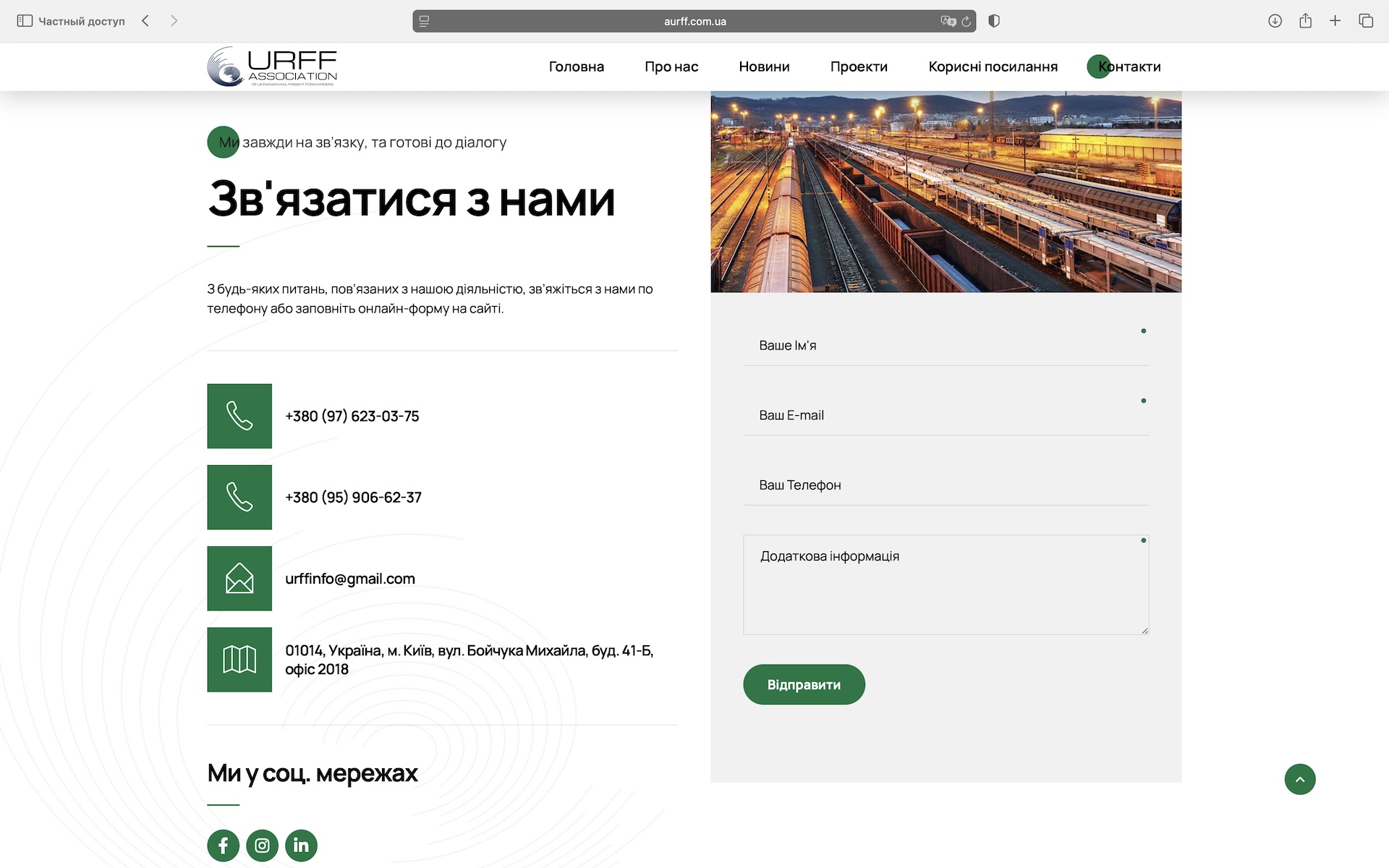Focus the Ваш E-mail input field

[946, 415]
